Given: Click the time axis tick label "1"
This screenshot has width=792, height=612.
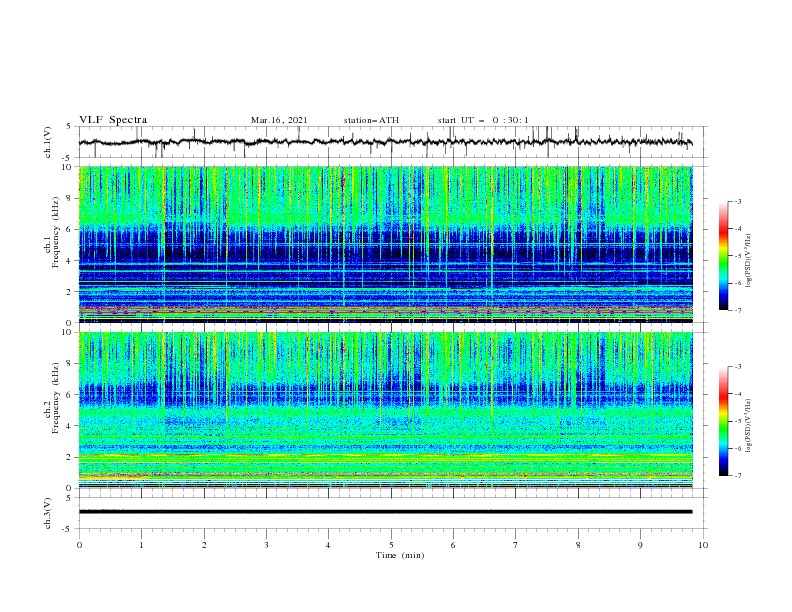Looking at the screenshot, I should (141, 545).
